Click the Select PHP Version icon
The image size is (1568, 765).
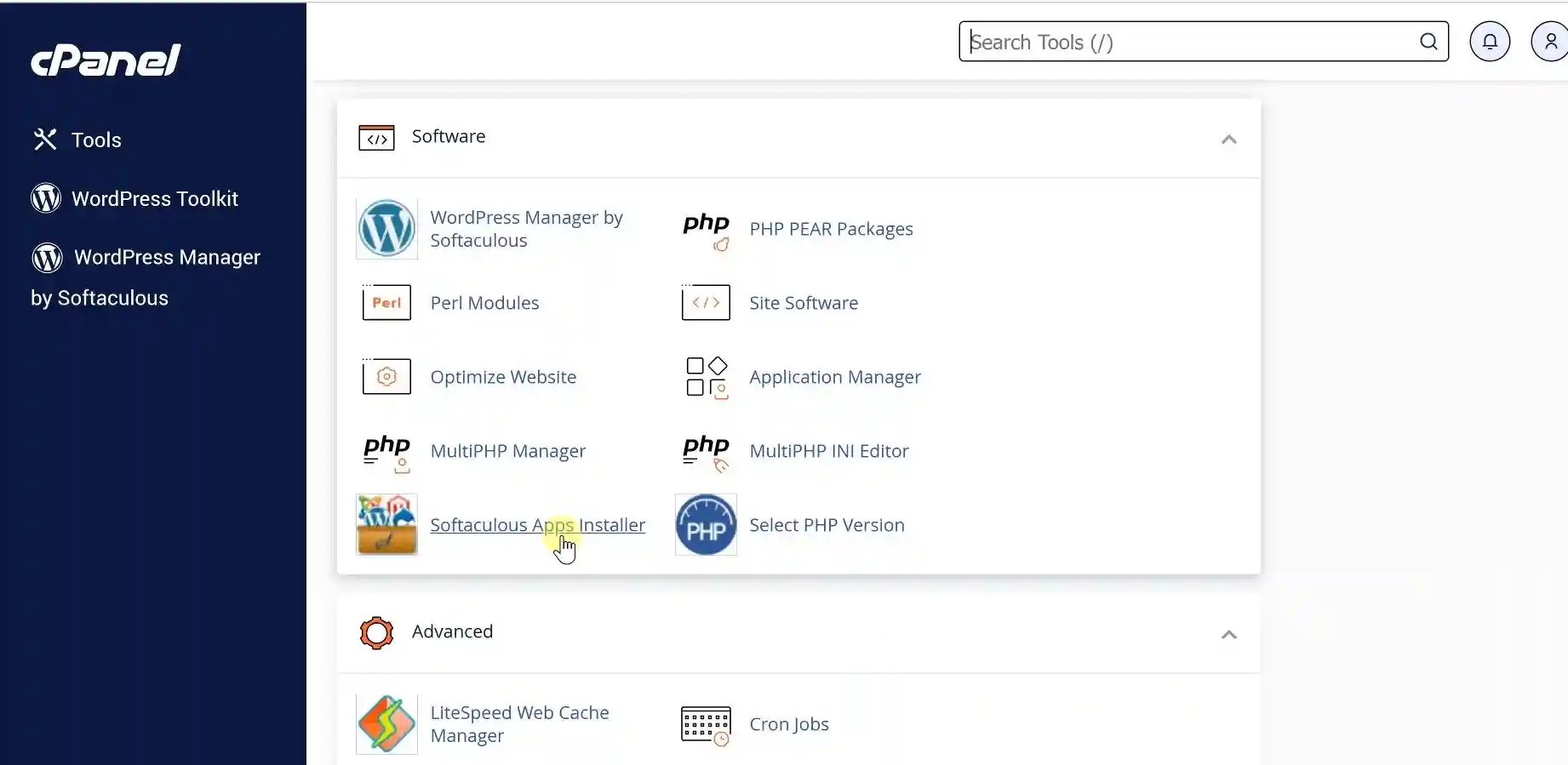point(706,524)
